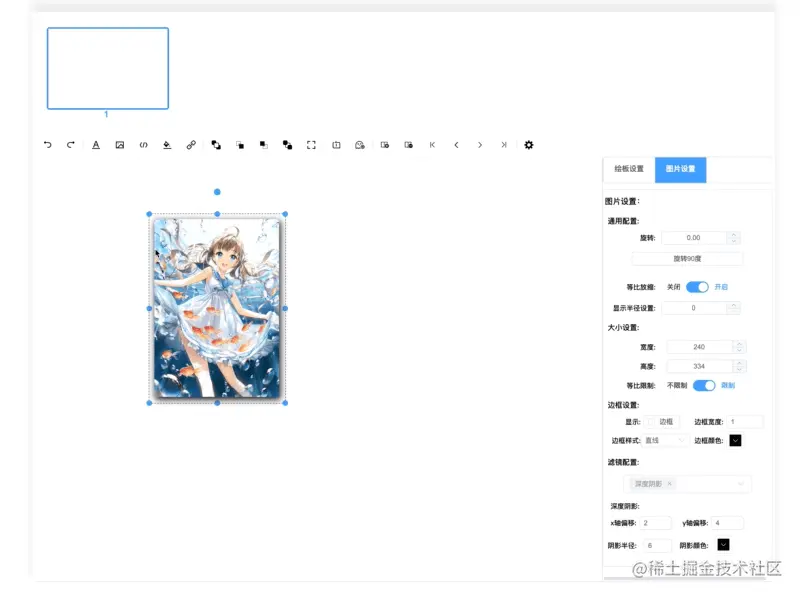This screenshot has width=800, height=595.
Task: Increase 高度 value with up arrow
Action: [739, 363]
